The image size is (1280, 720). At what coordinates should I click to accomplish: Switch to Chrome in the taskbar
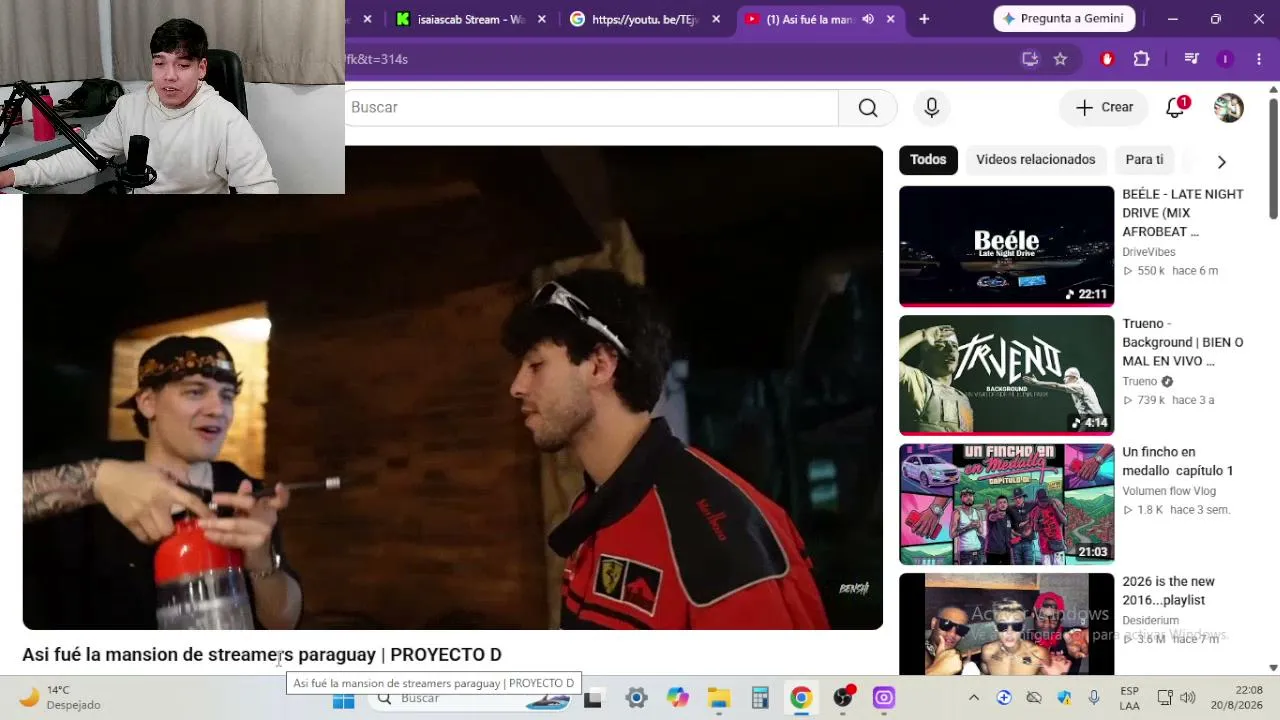click(801, 698)
